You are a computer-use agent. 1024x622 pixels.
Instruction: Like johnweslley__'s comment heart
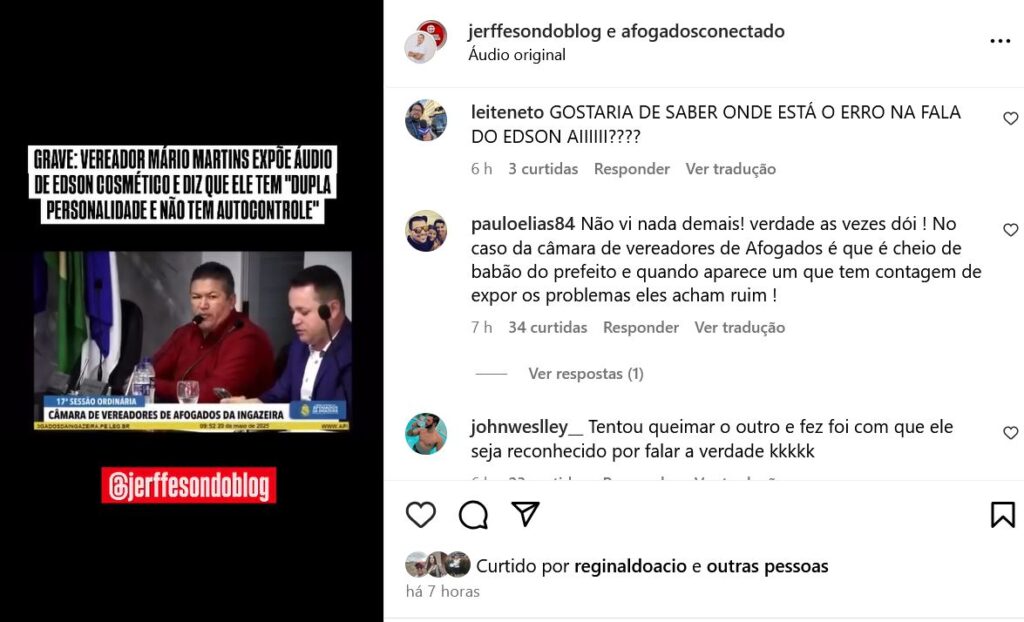pyautogui.click(x=1010, y=433)
